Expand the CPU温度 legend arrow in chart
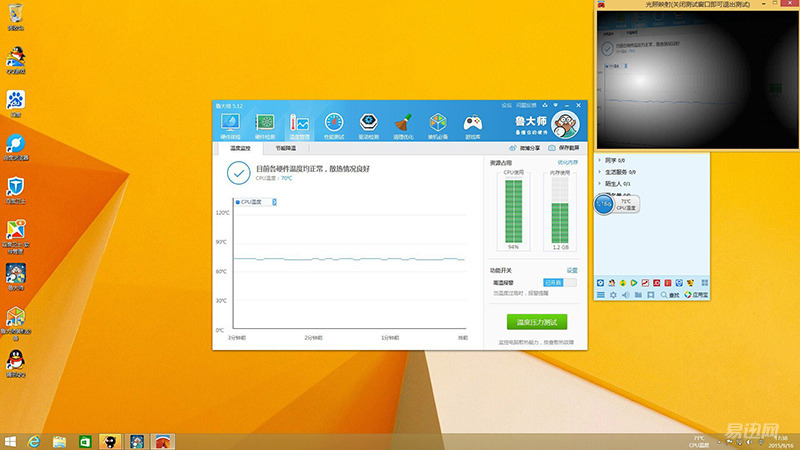The width and height of the screenshot is (800, 450). tap(274, 202)
